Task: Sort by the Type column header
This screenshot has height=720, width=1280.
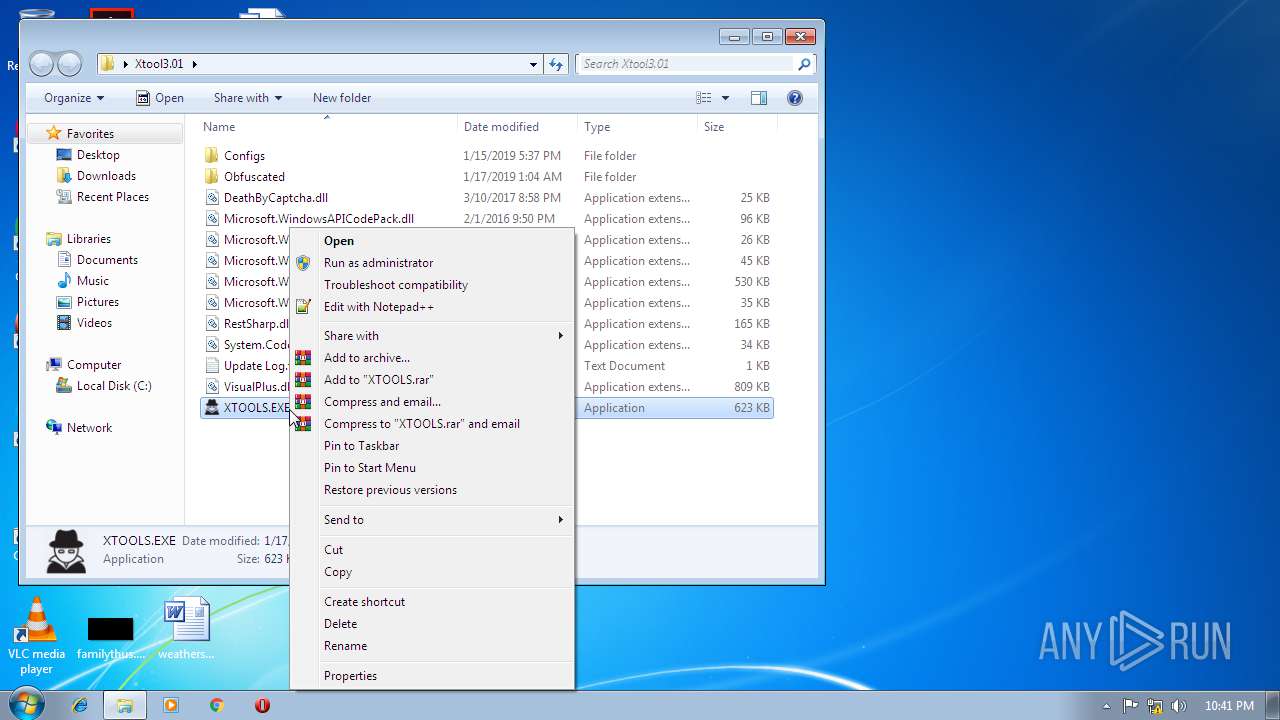Action: tap(637, 127)
